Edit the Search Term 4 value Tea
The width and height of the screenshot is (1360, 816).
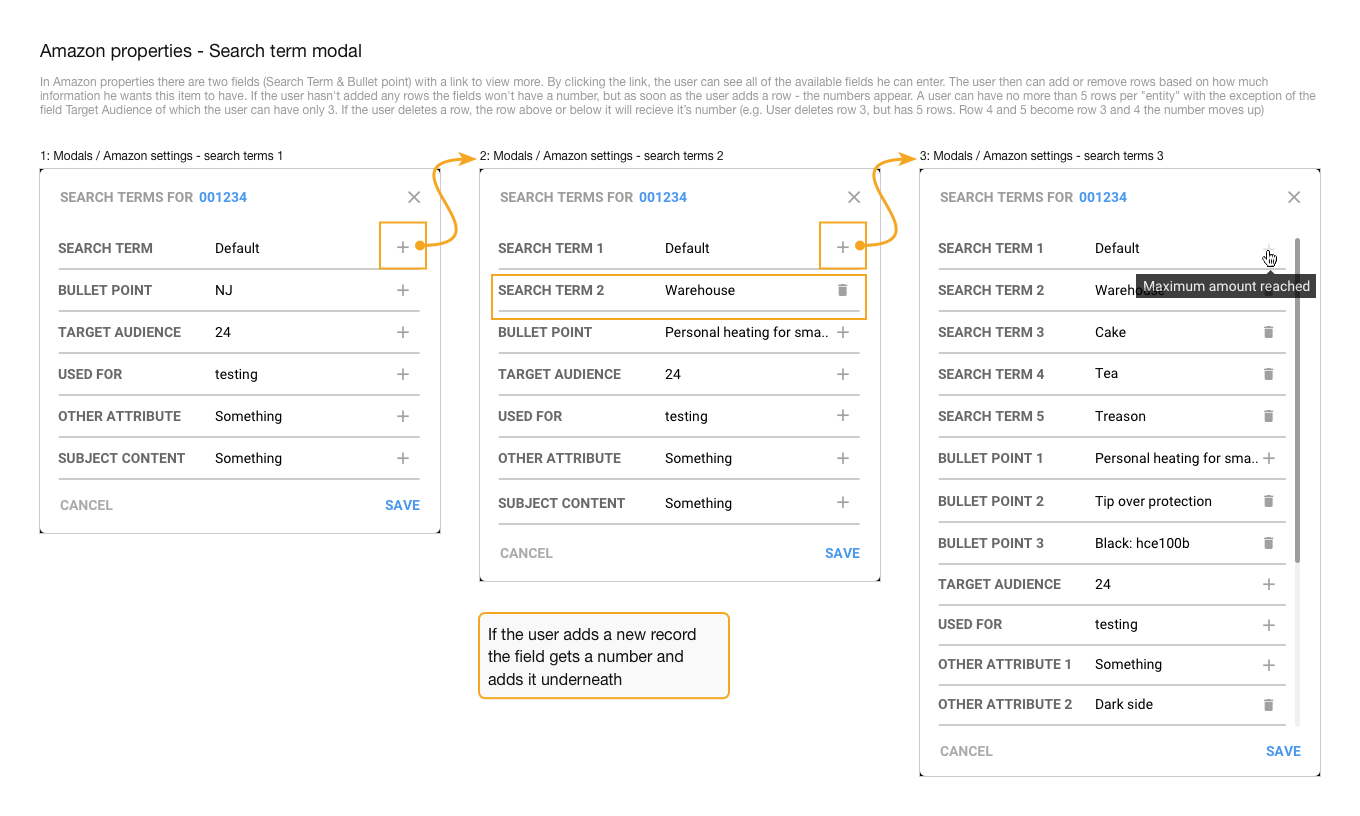1106,374
